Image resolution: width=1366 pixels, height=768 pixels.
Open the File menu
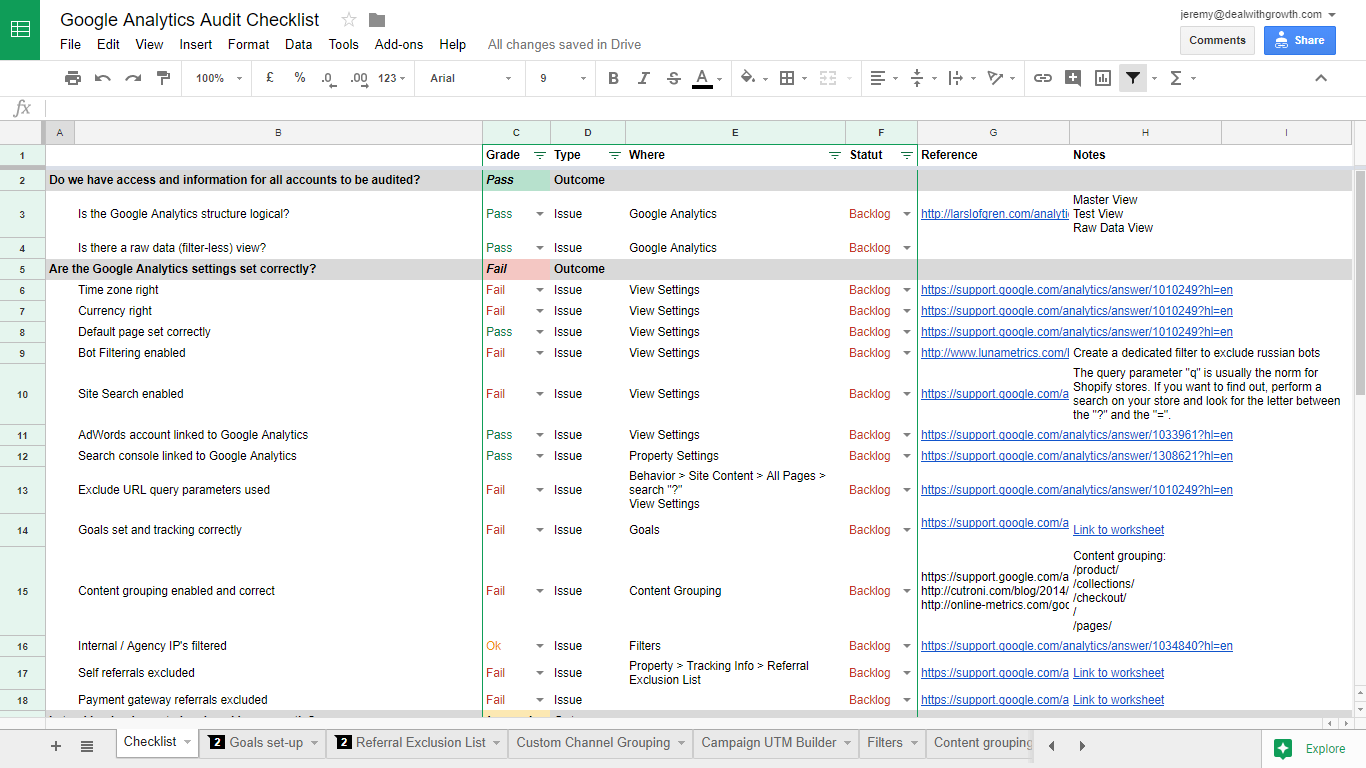(70, 44)
